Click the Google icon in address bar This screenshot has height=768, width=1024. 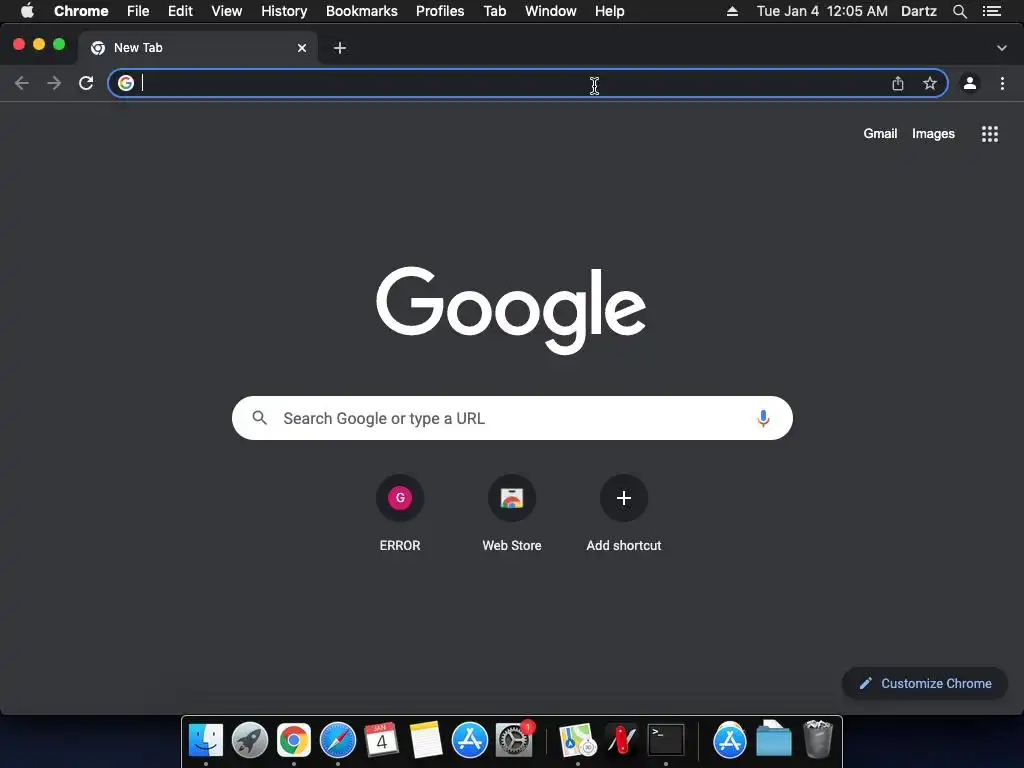tap(125, 83)
